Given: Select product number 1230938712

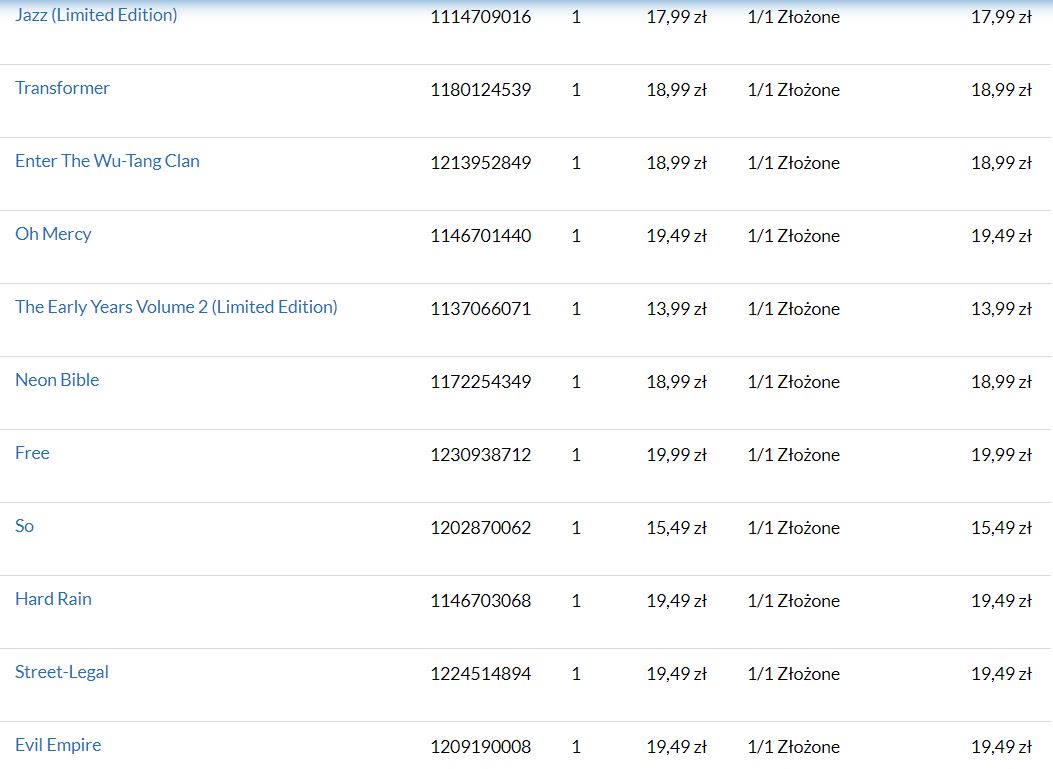Looking at the screenshot, I should tap(481, 455).
